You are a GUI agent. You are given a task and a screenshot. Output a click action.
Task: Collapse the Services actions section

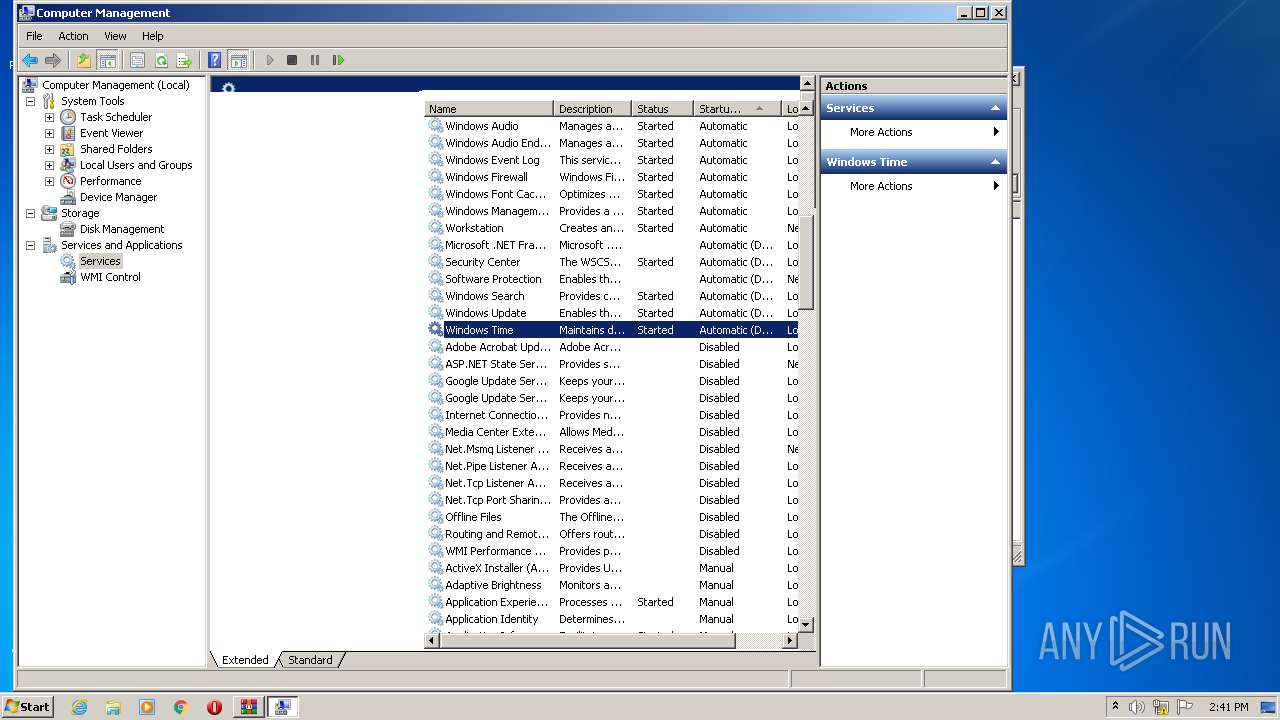[995, 108]
